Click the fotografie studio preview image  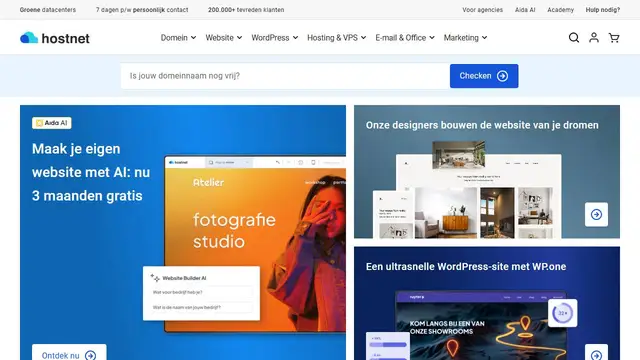255,244
